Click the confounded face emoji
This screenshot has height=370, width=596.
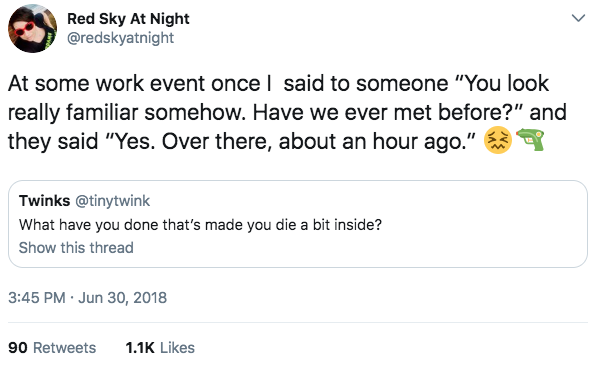click(x=498, y=140)
